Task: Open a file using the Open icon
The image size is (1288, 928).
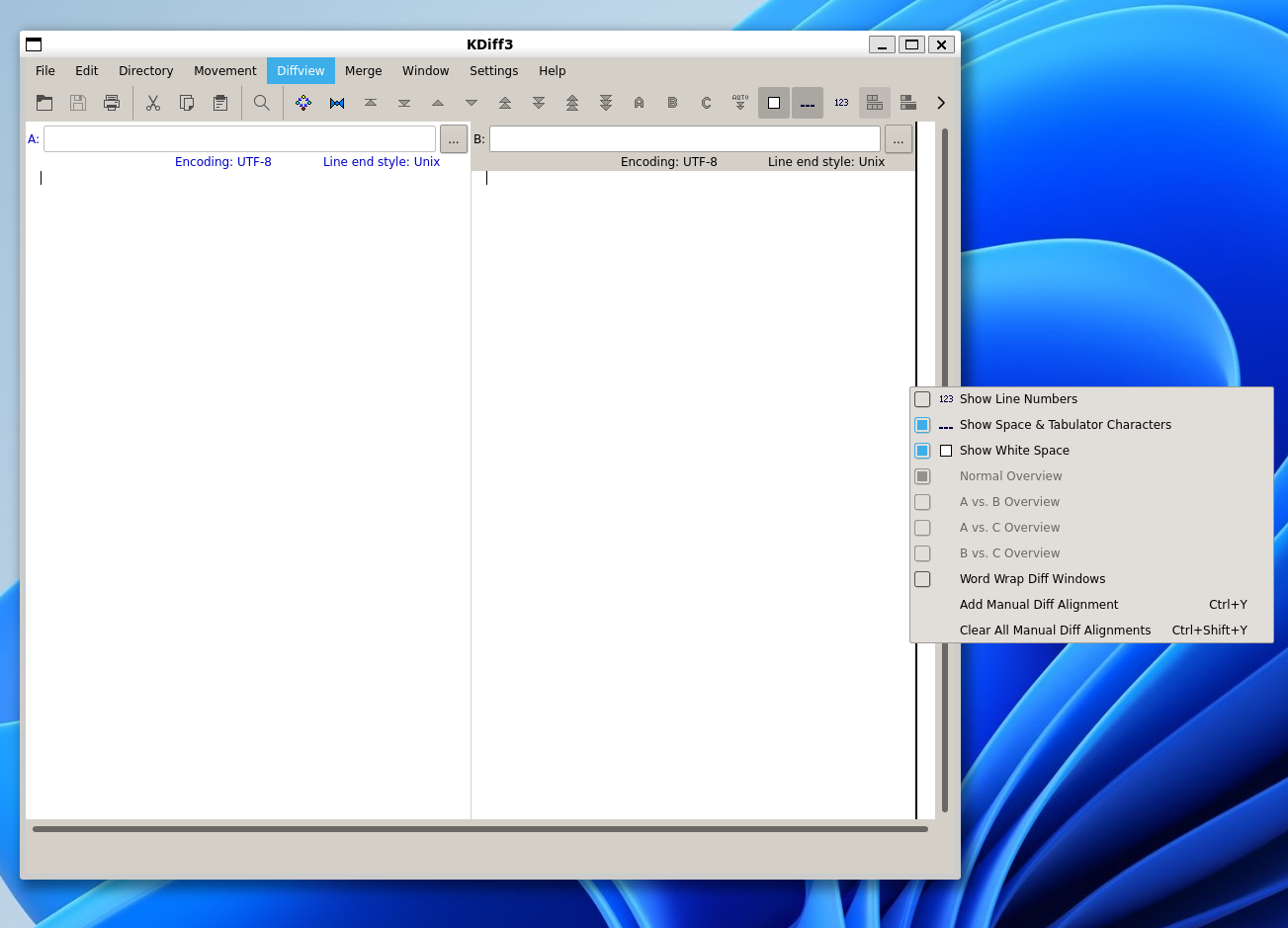Action: point(44,102)
